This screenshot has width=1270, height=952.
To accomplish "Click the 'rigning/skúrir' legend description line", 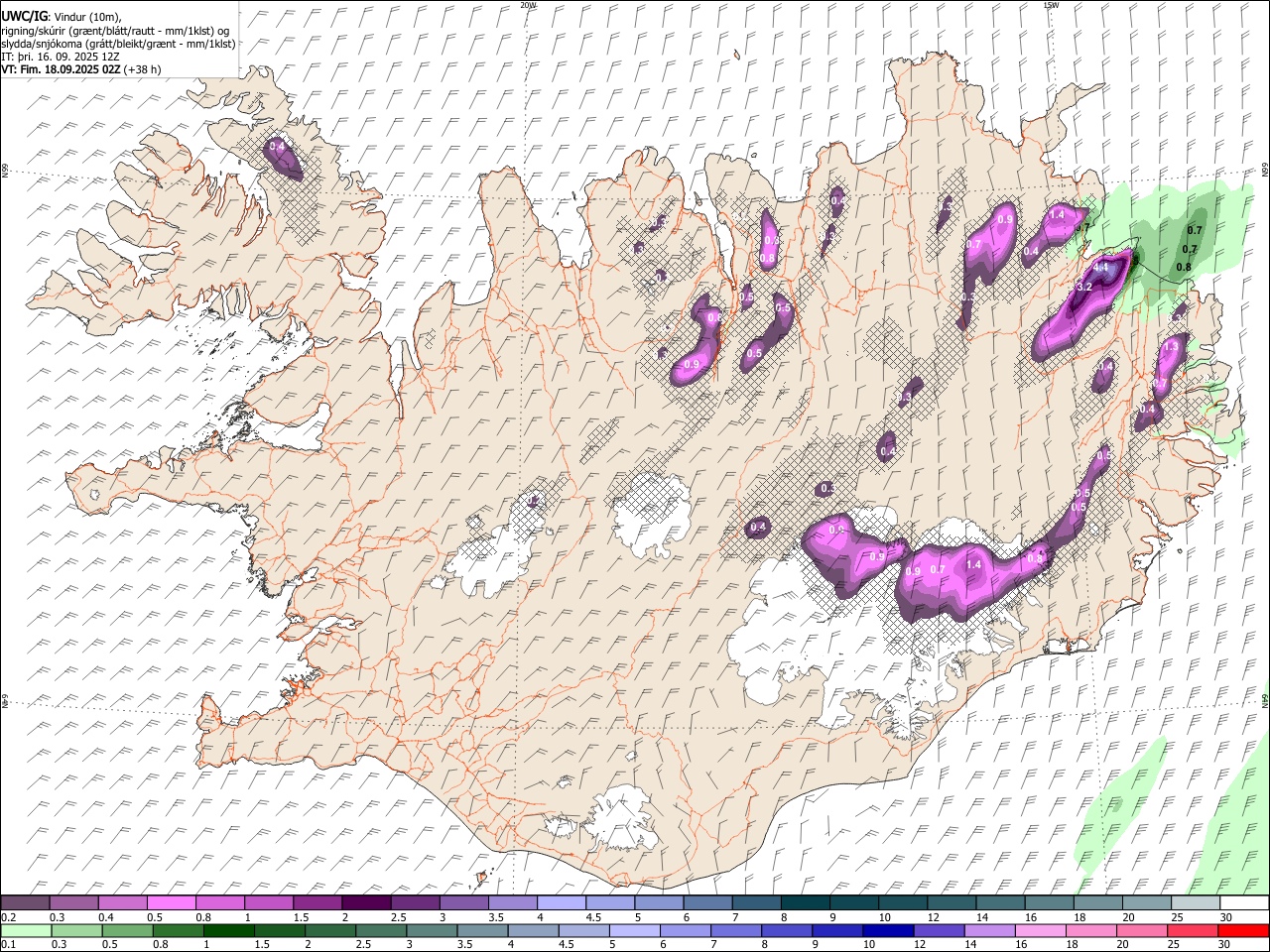I will click(116, 30).
